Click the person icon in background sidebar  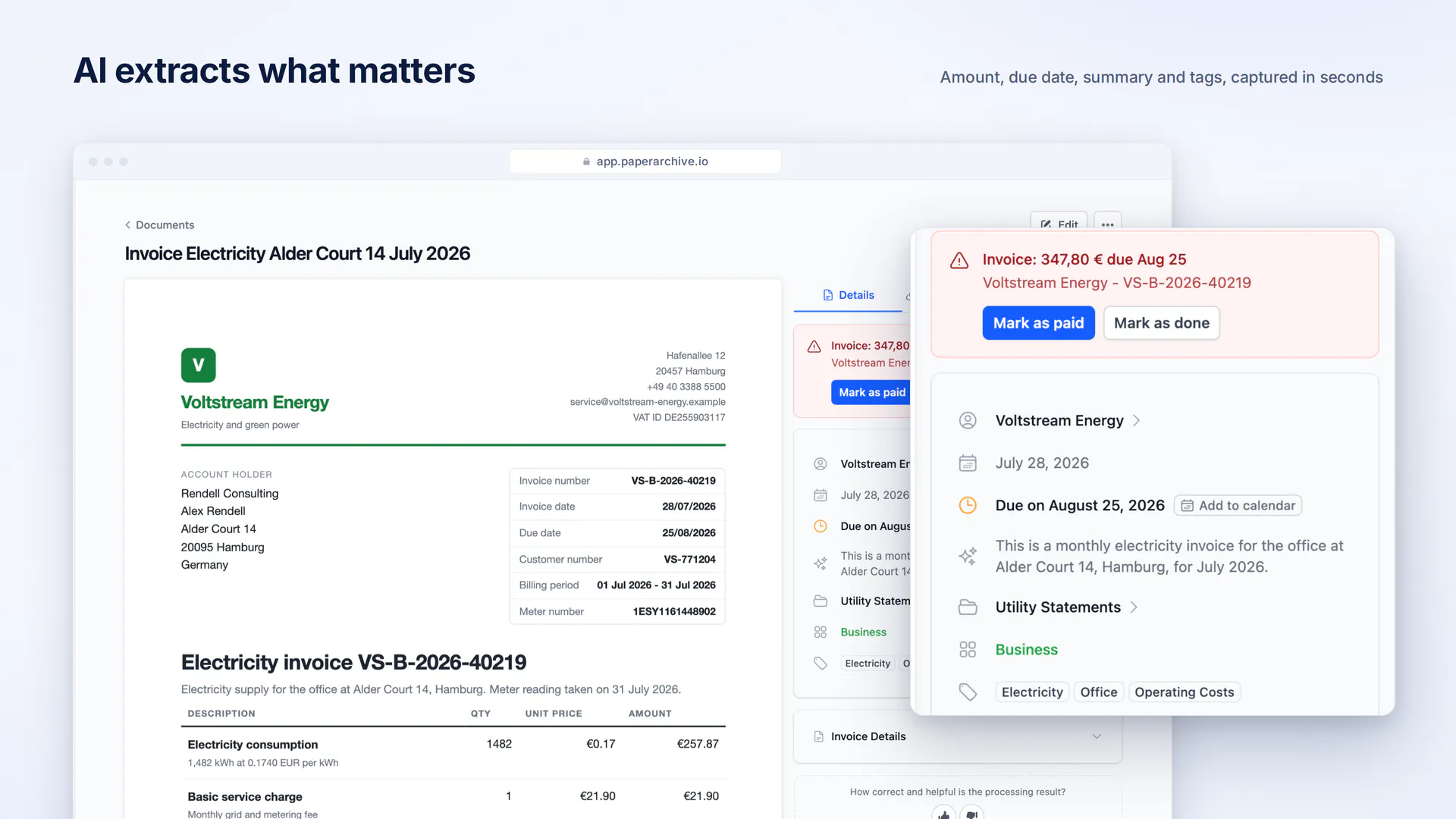(x=820, y=464)
